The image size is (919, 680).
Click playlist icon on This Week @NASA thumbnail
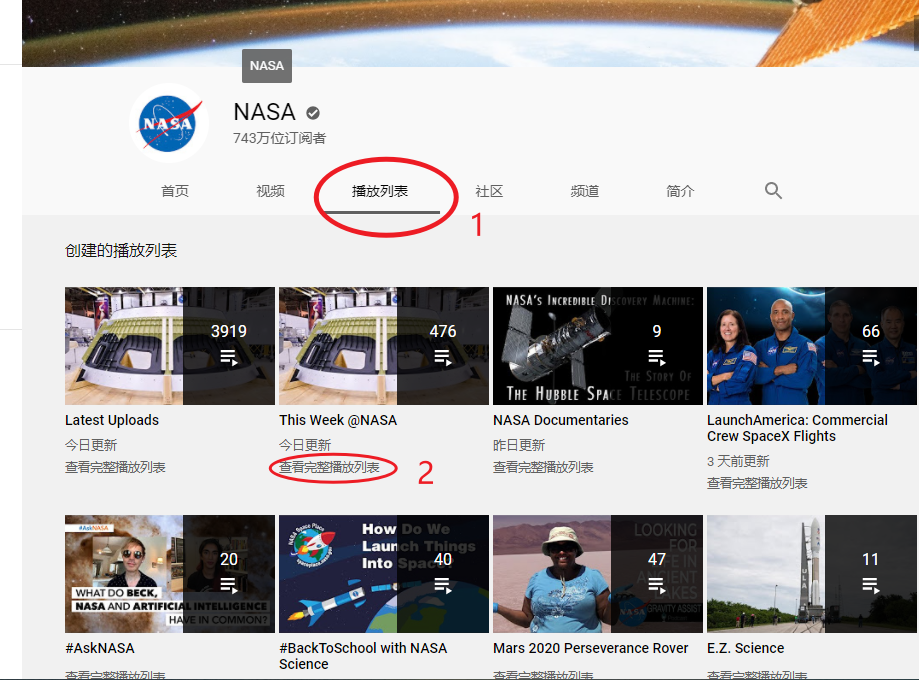pyautogui.click(x=443, y=357)
